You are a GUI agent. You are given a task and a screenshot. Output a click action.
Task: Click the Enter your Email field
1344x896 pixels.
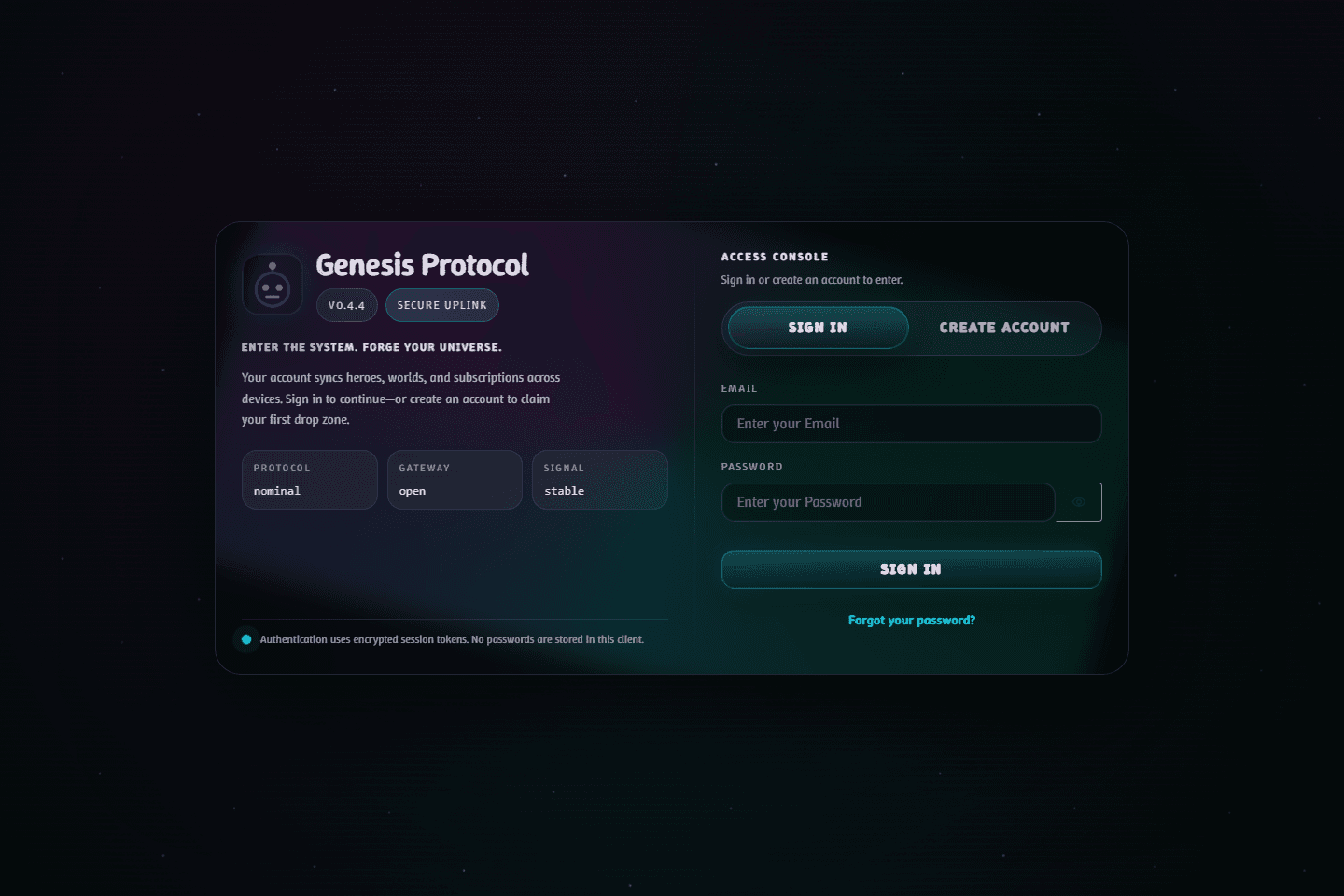tap(912, 424)
